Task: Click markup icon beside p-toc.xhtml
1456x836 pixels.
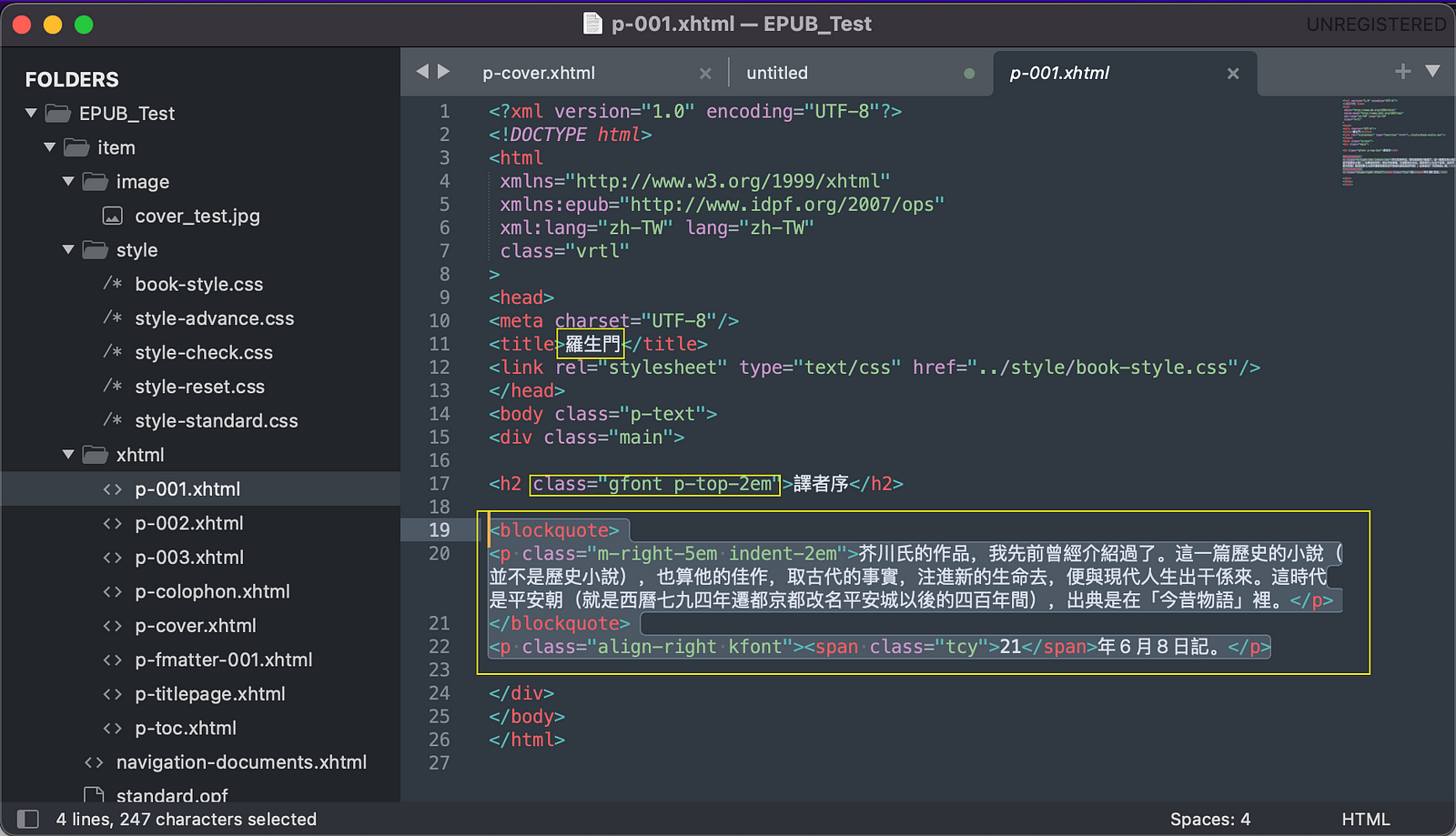Action: tap(113, 728)
